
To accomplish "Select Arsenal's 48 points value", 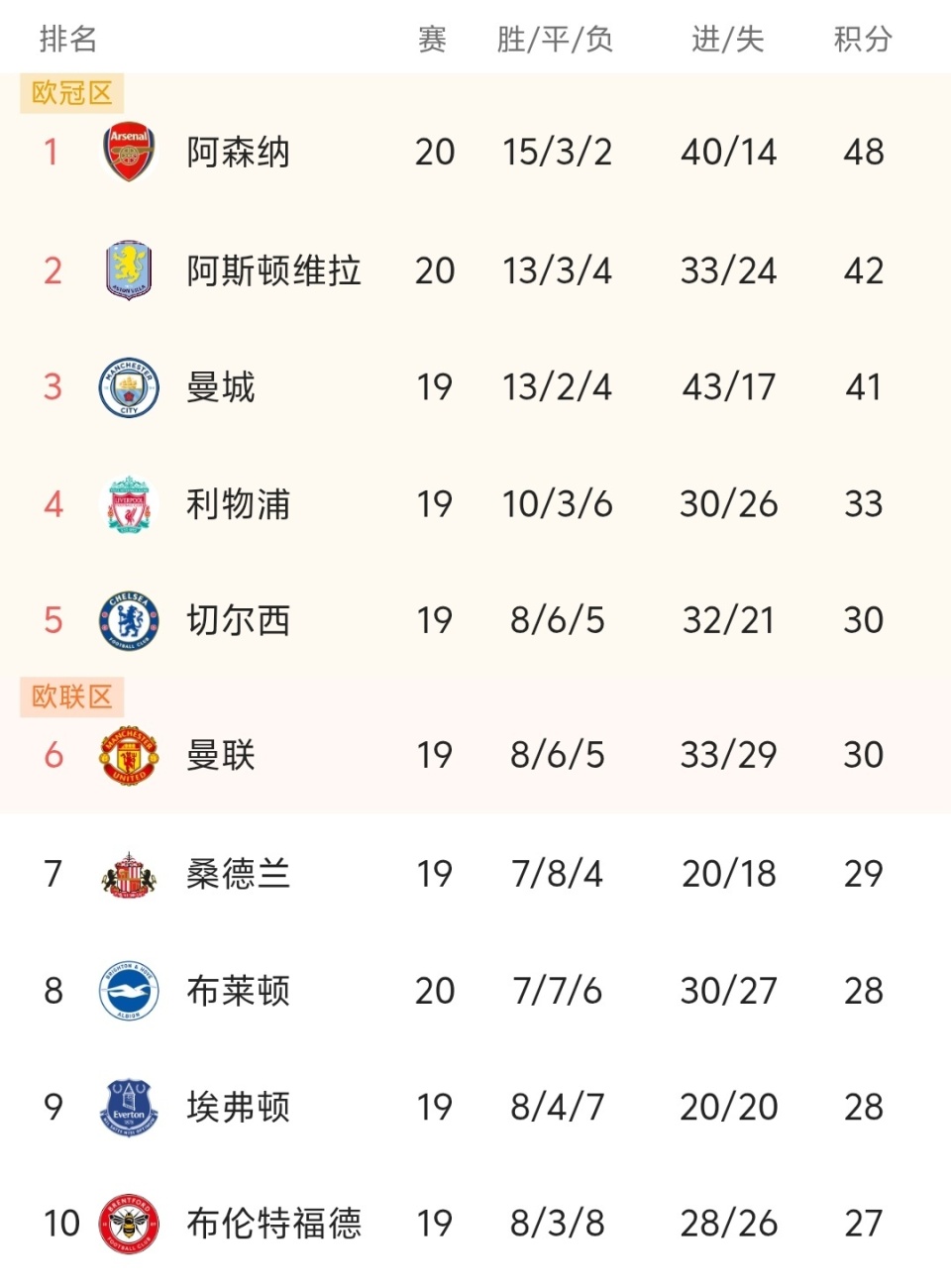I will tap(863, 153).
